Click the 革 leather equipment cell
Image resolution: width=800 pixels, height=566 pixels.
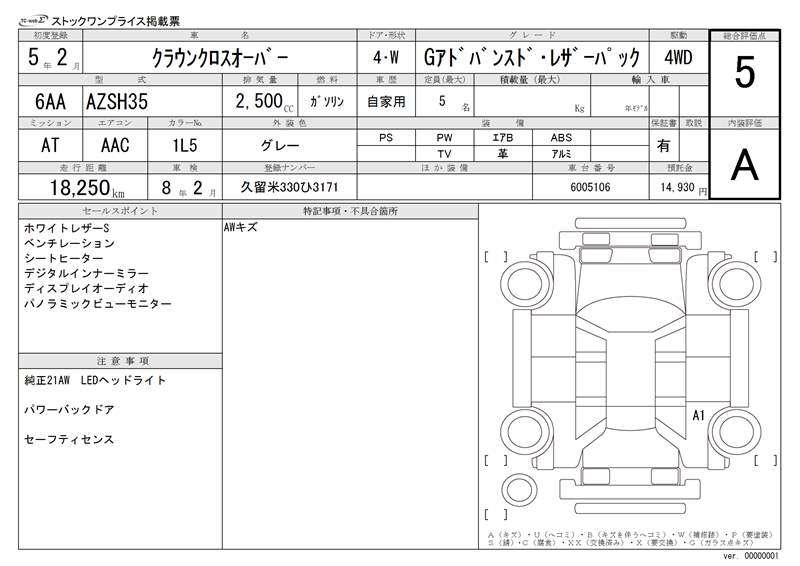coord(503,154)
